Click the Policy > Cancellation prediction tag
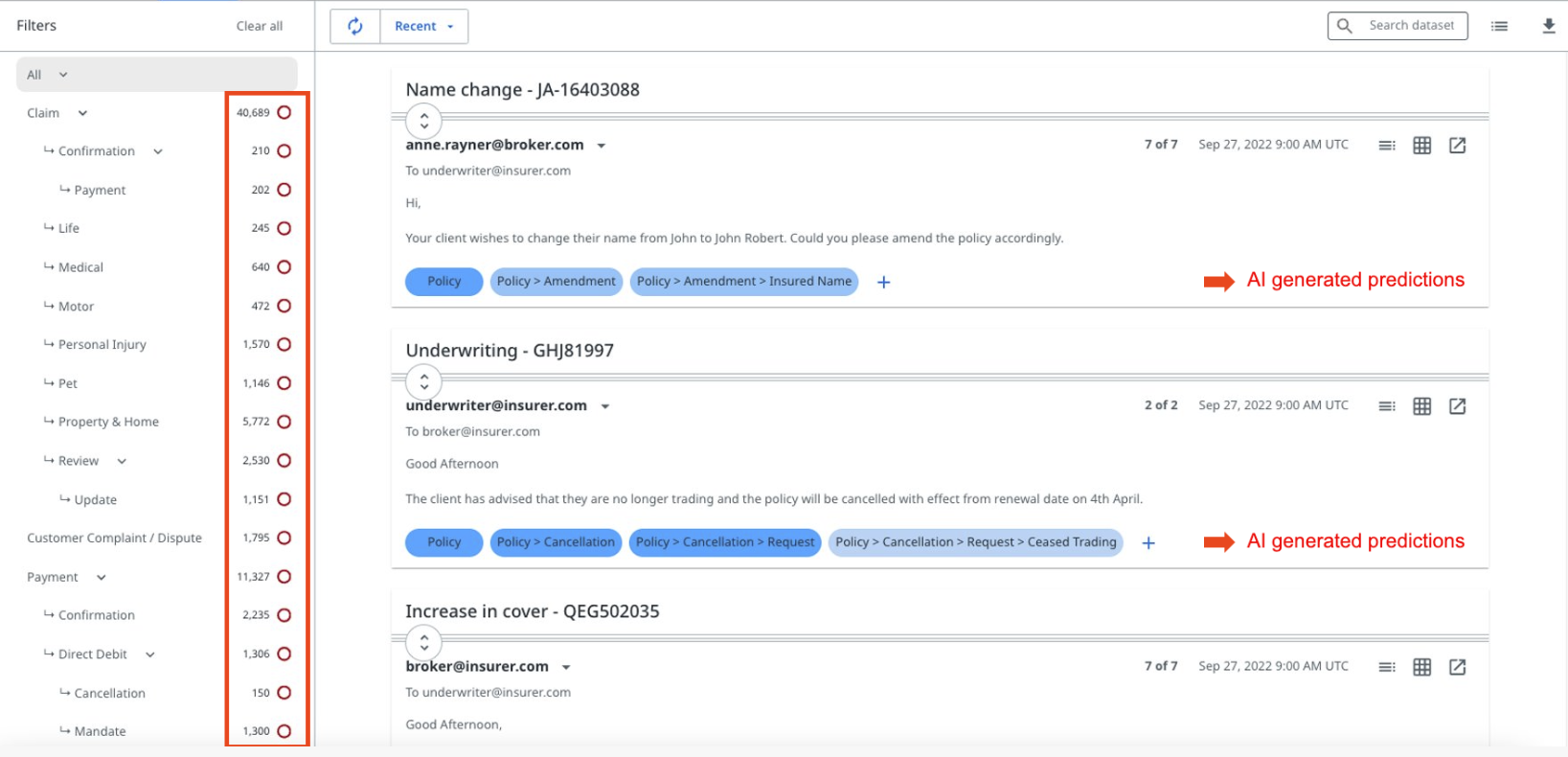The height and width of the screenshot is (757, 1568). point(556,542)
